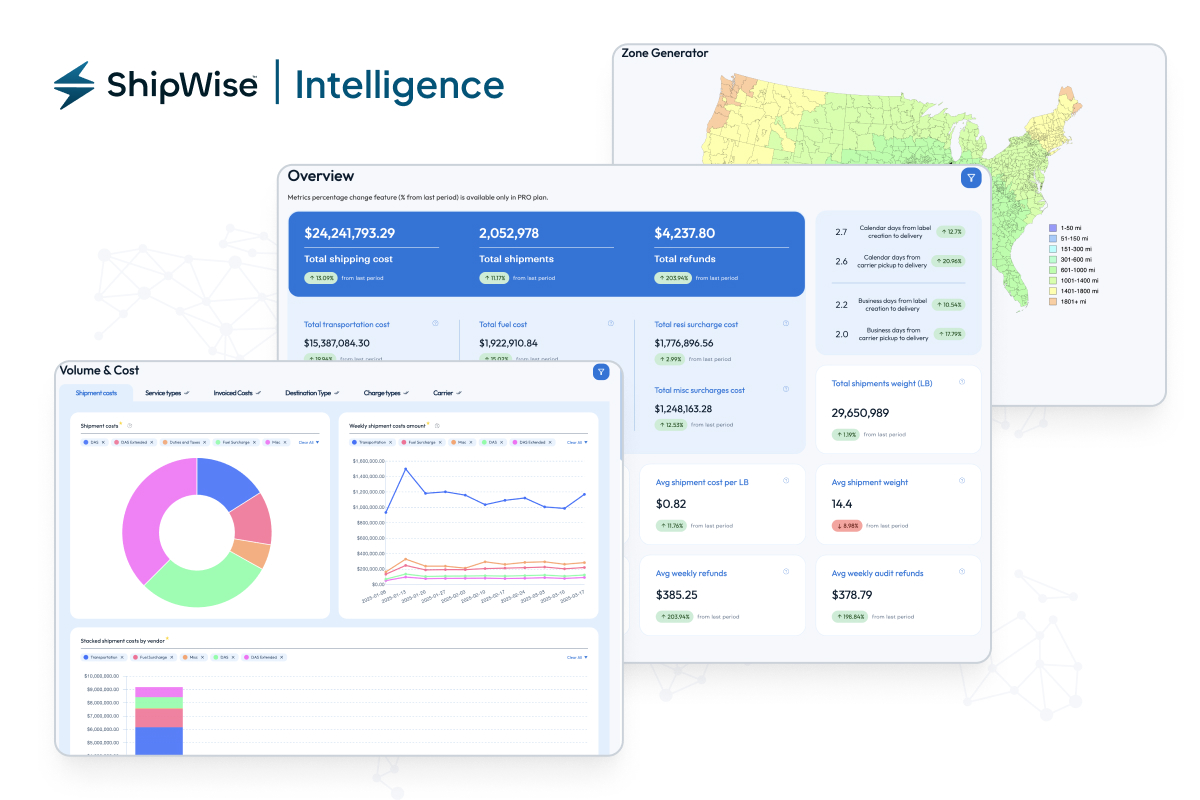Toggle the DAS series in the Shipment costs legend
The width and height of the screenshot is (1200, 800).
92,440
